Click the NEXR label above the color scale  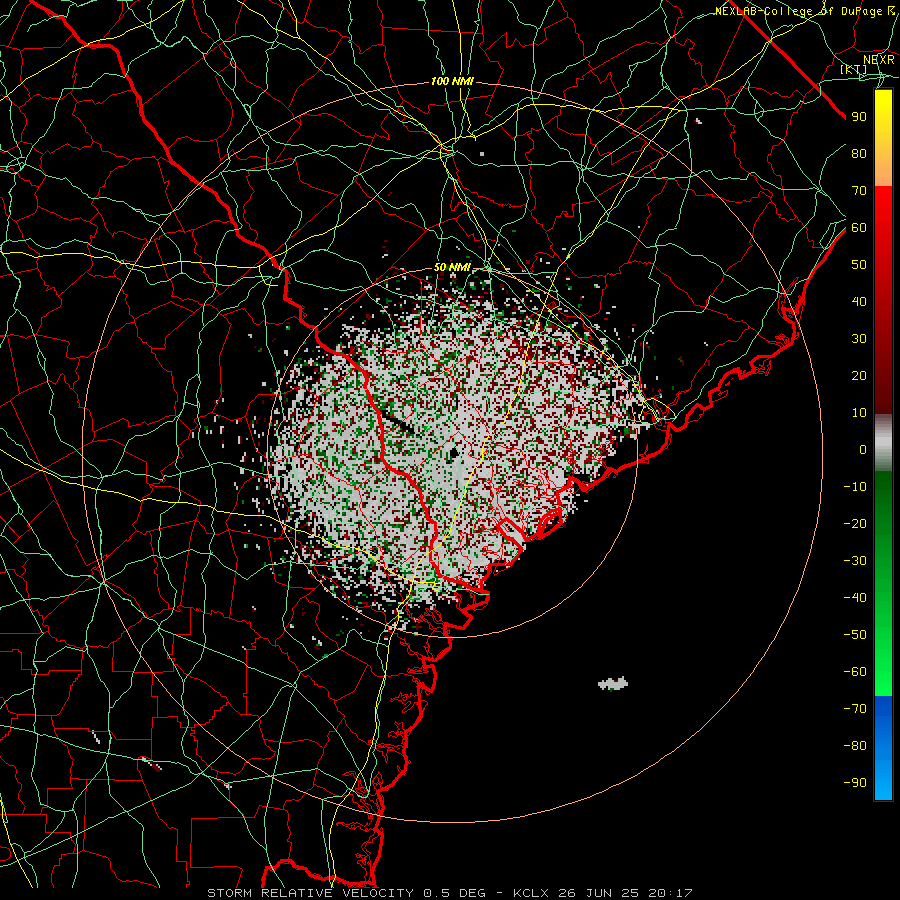point(879,59)
